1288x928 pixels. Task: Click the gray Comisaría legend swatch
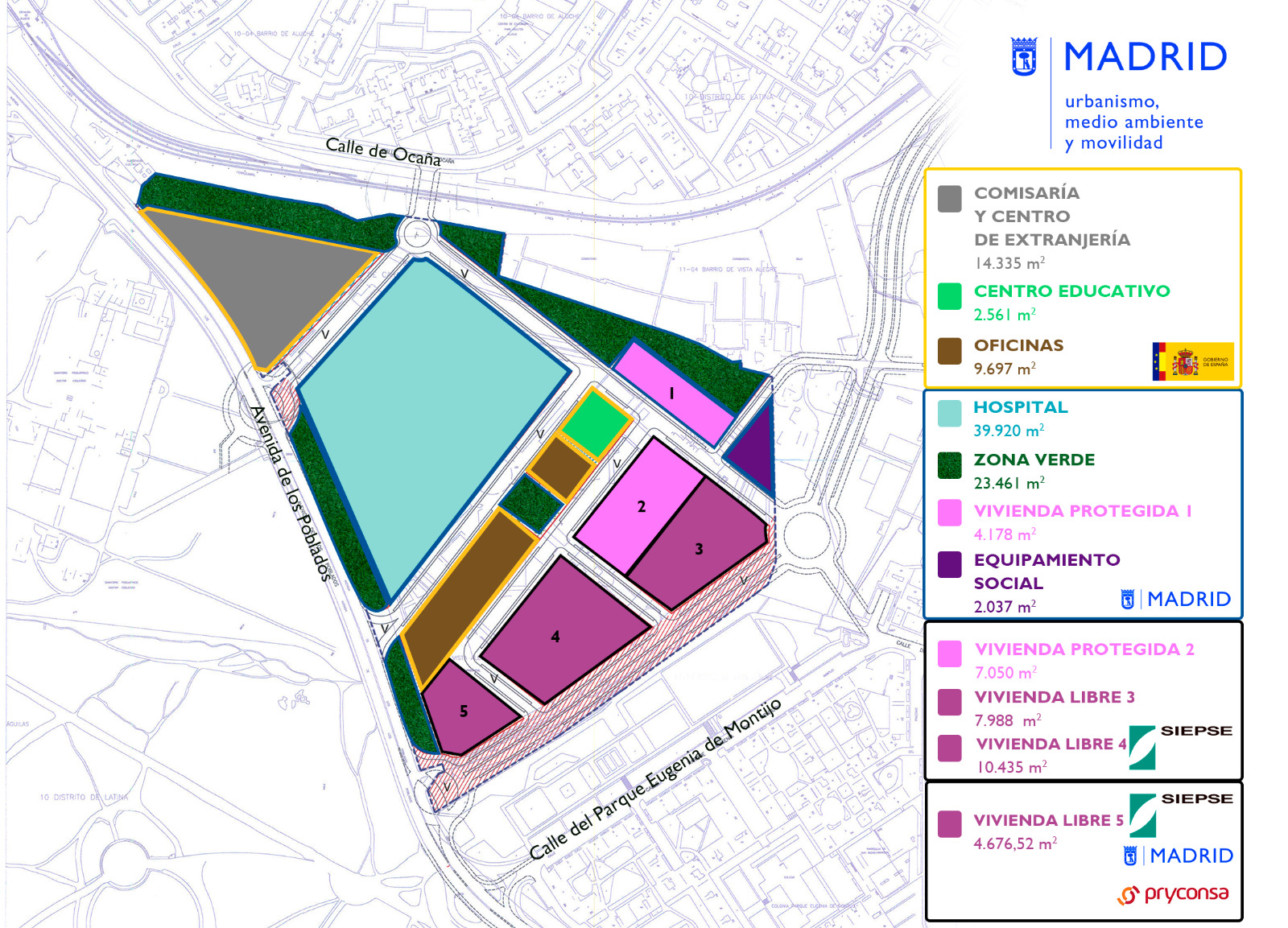point(950,199)
